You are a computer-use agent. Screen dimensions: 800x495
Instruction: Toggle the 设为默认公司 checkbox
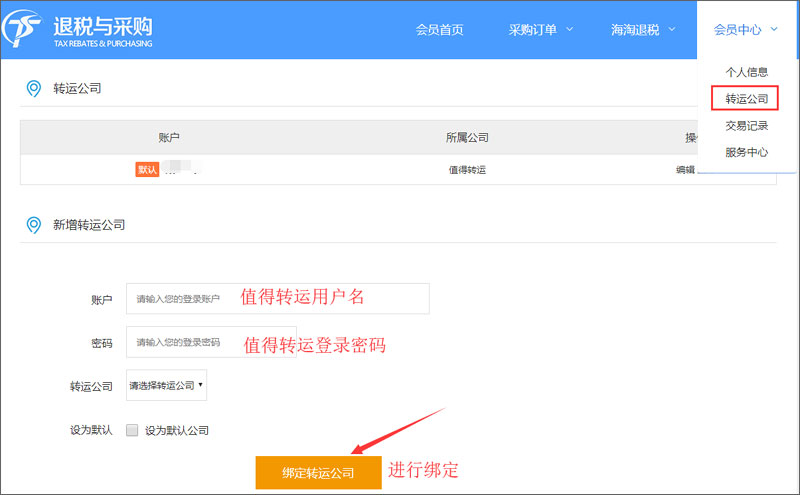pyautogui.click(x=132, y=431)
